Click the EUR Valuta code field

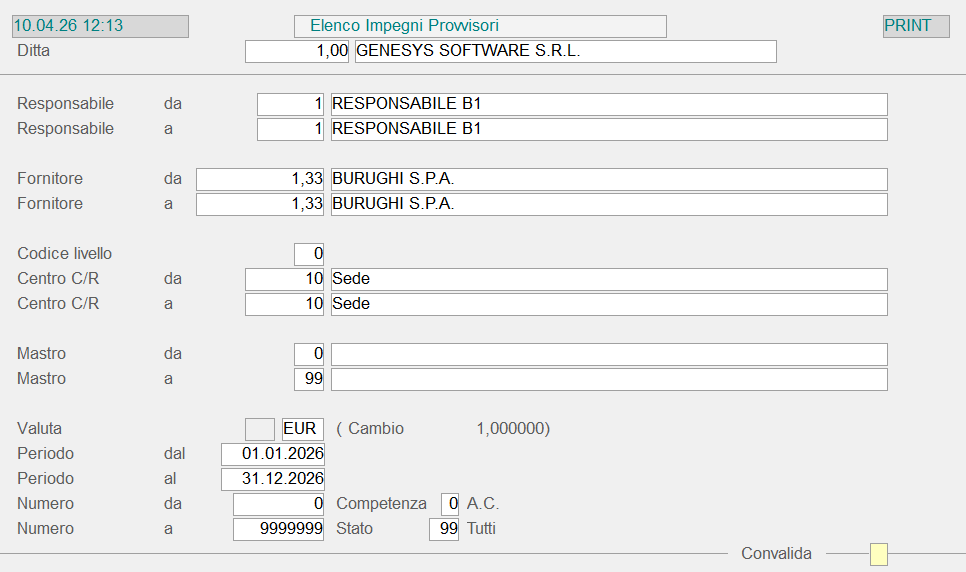click(x=303, y=429)
